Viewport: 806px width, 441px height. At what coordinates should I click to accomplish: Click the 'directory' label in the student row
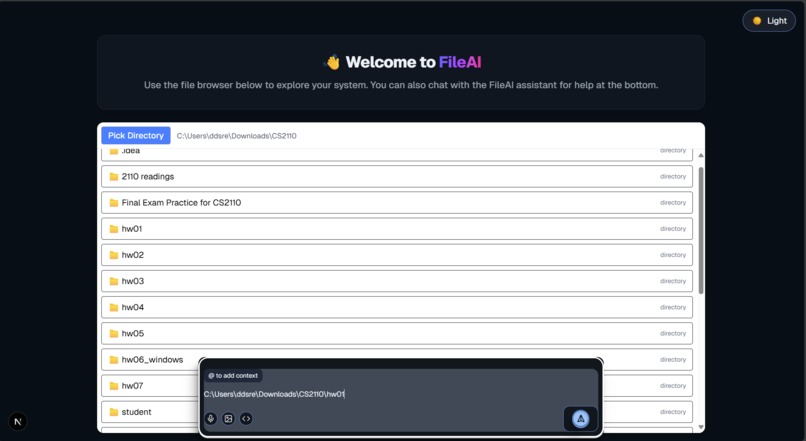[x=673, y=412]
